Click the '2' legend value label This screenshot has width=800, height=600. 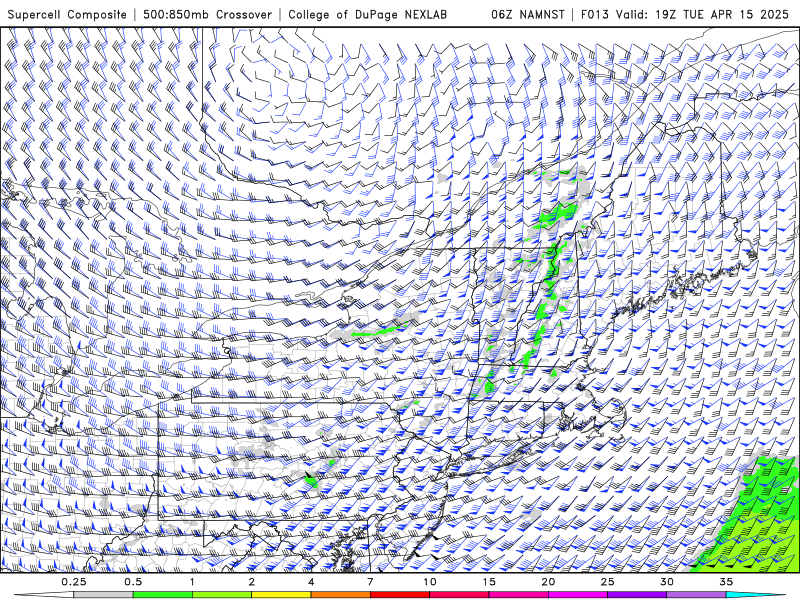[x=252, y=582]
